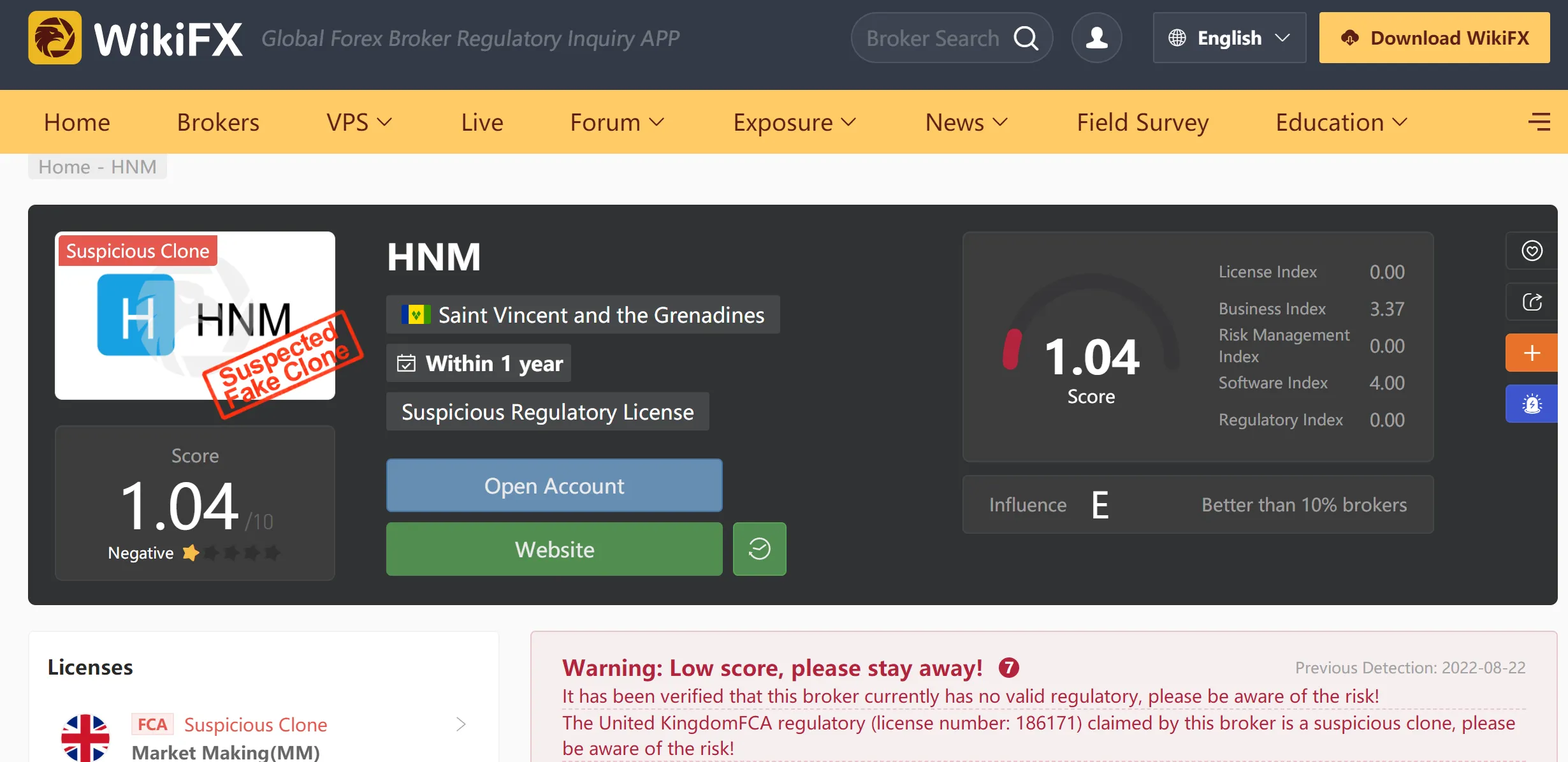Click the Warning low score heading
Image resolution: width=1568 pixels, height=762 pixels.
[772, 668]
